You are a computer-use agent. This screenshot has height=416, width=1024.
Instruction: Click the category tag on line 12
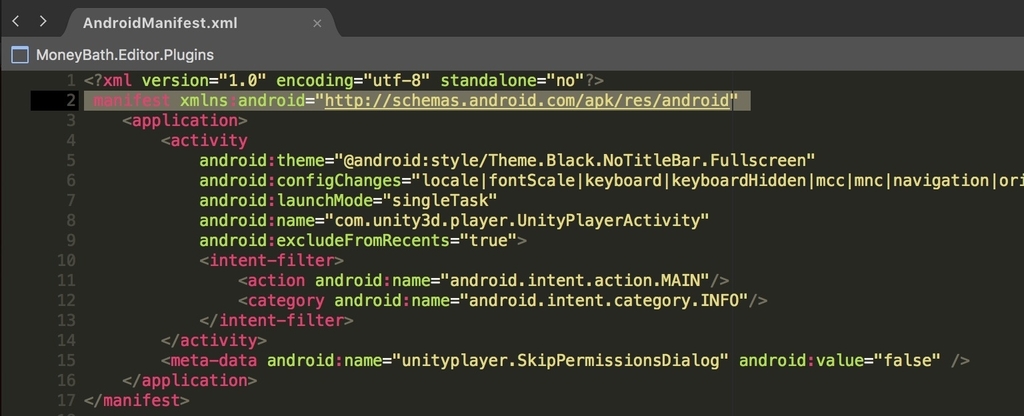(281, 300)
